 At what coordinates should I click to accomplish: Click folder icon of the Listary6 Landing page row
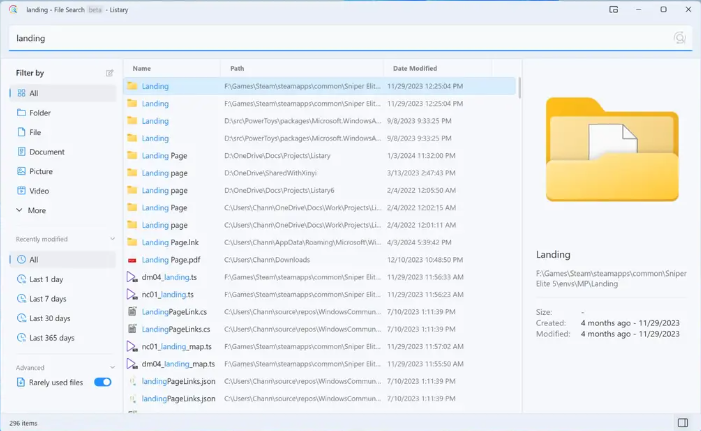click(132, 190)
